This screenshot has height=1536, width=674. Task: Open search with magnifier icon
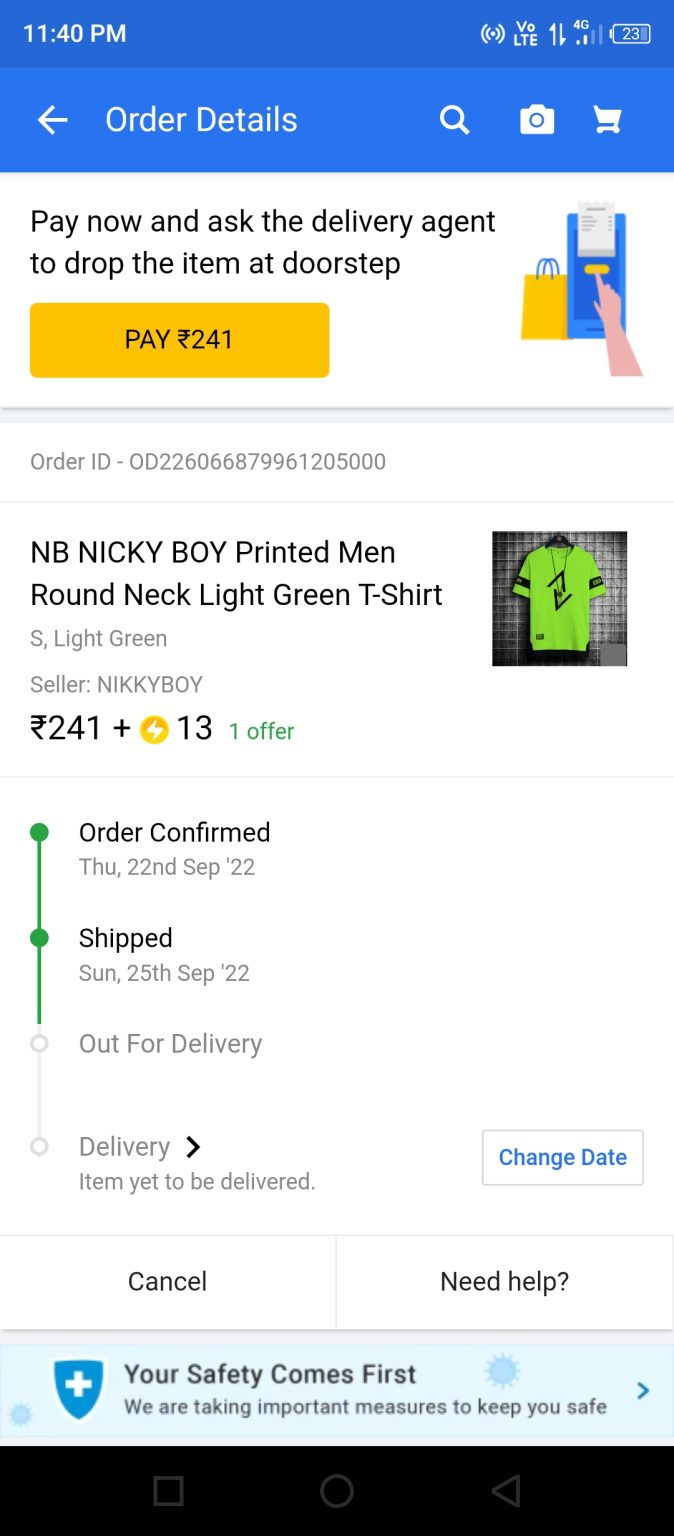coord(455,120)
